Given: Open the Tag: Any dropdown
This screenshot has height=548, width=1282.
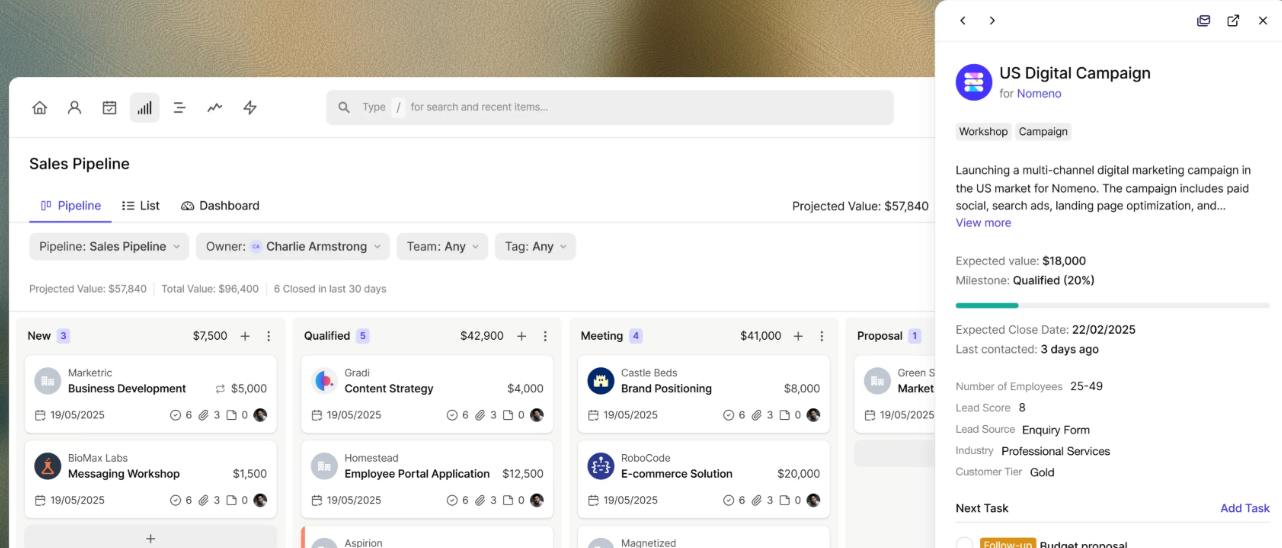Looking at the screenshot, I should coord(535,247).
